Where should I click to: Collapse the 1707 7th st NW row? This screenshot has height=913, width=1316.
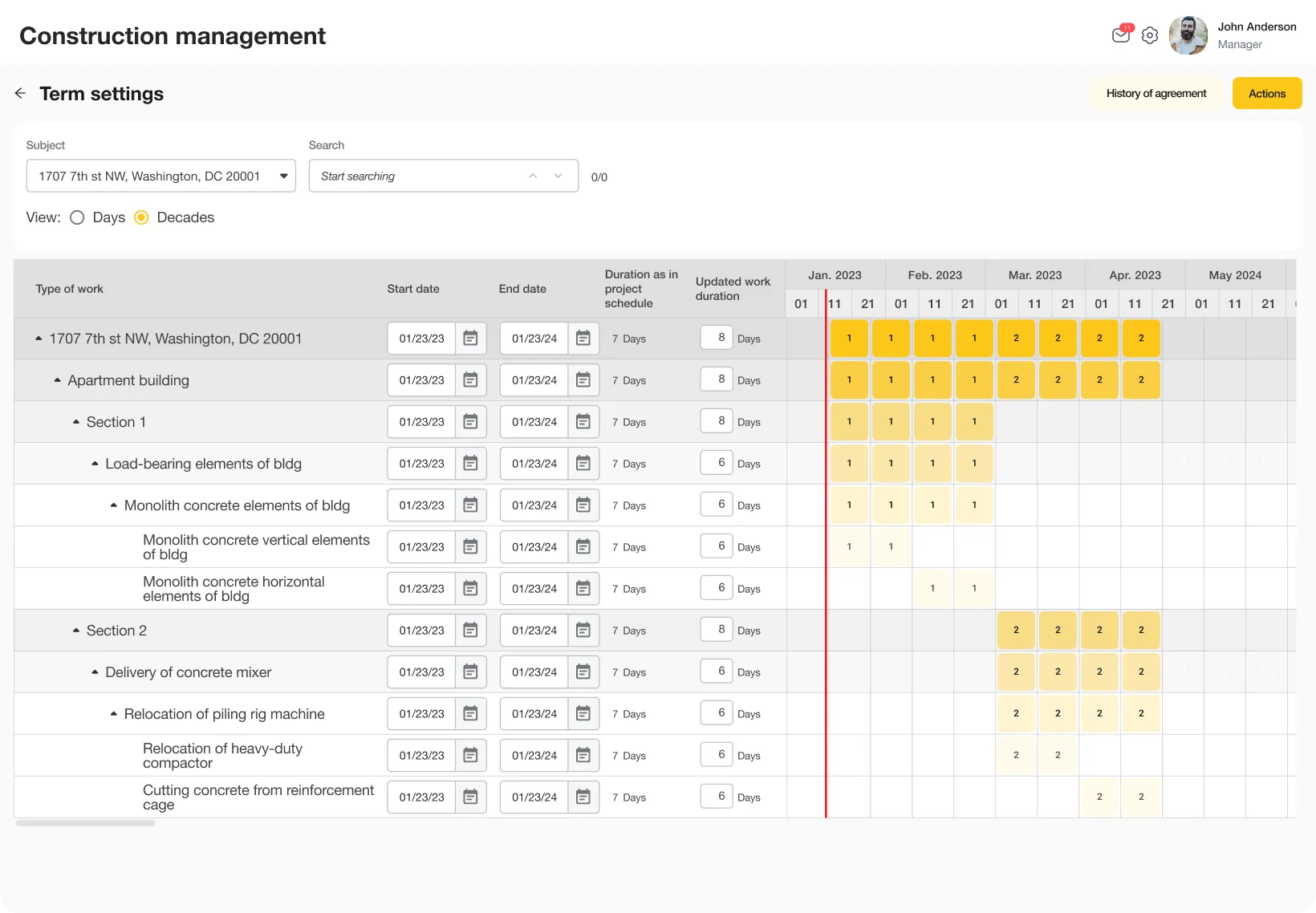pos(39,339)
